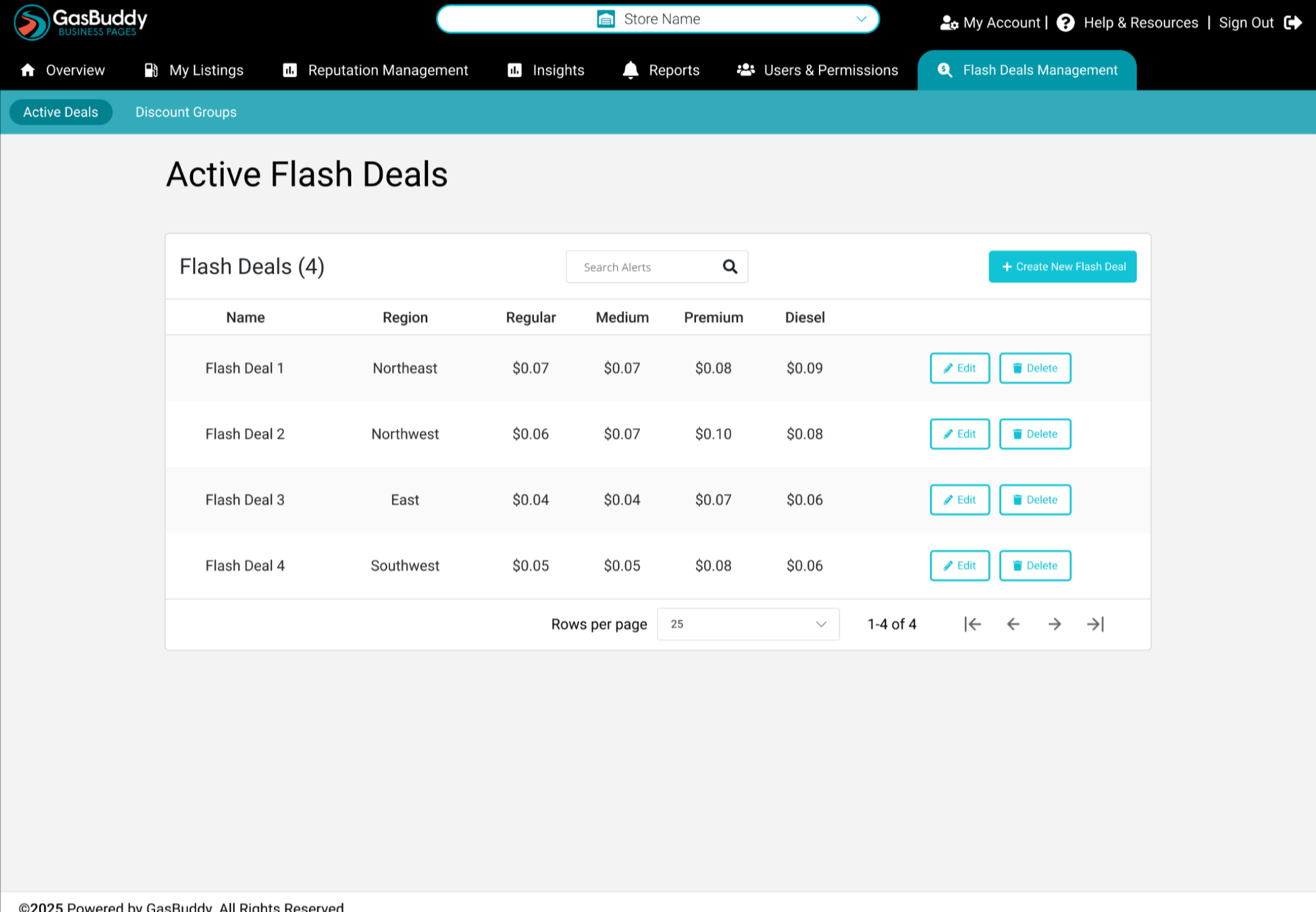Click the $0.09 Diesel value
Viewport: 1316px width, 912px height.
click(x=804, y=368)
